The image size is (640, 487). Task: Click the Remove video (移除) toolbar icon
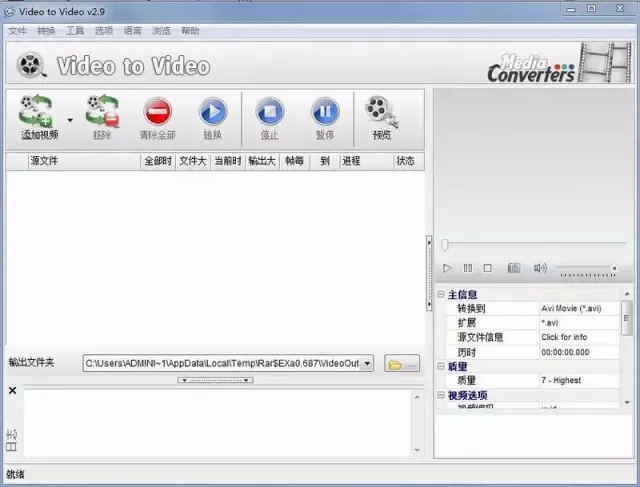(x=102, y=111)
